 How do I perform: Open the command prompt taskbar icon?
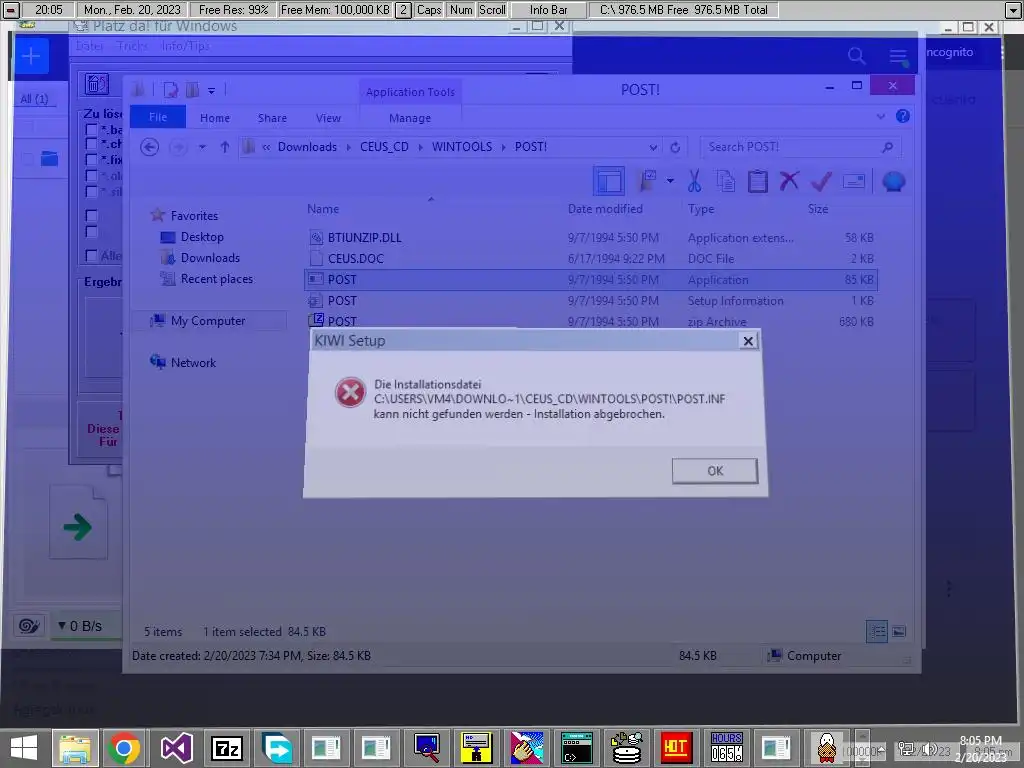click(x=577, y=748)
